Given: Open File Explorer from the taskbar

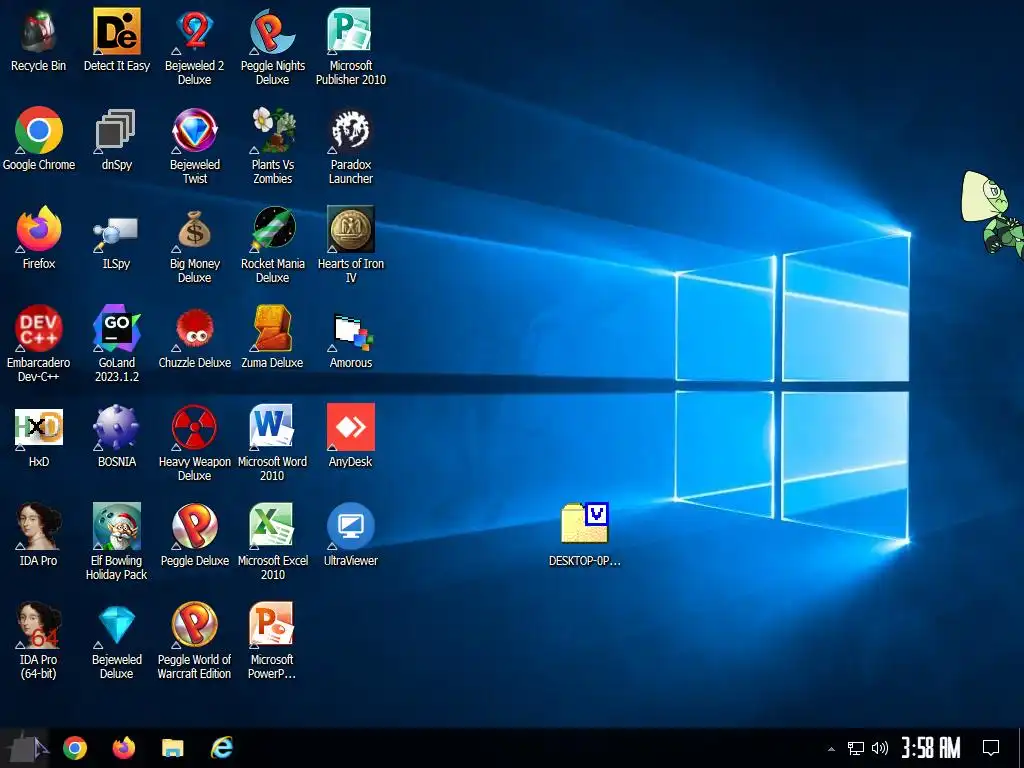Looking at the screenshot, I should (x=172, y=748).
